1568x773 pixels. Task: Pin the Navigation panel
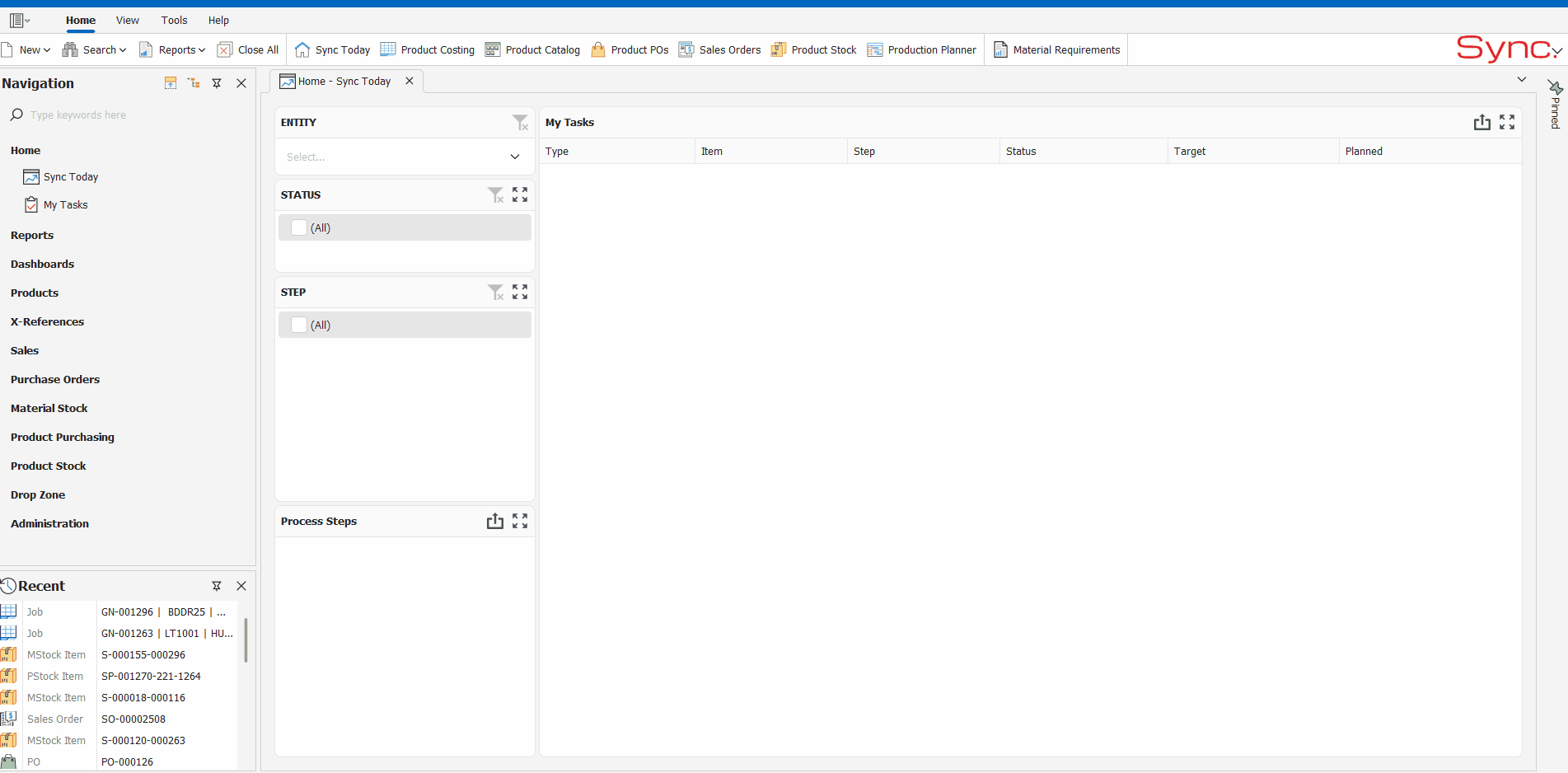click(217, 83)
